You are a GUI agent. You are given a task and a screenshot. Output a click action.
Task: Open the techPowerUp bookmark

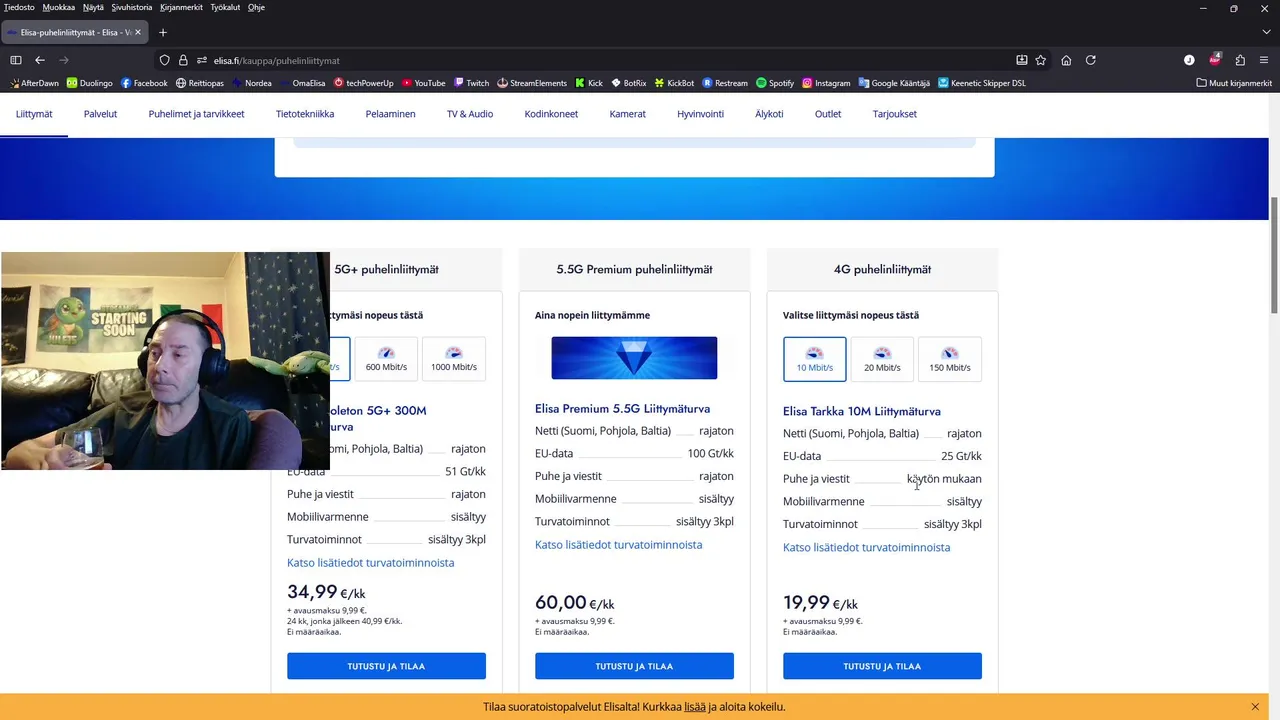363,83
